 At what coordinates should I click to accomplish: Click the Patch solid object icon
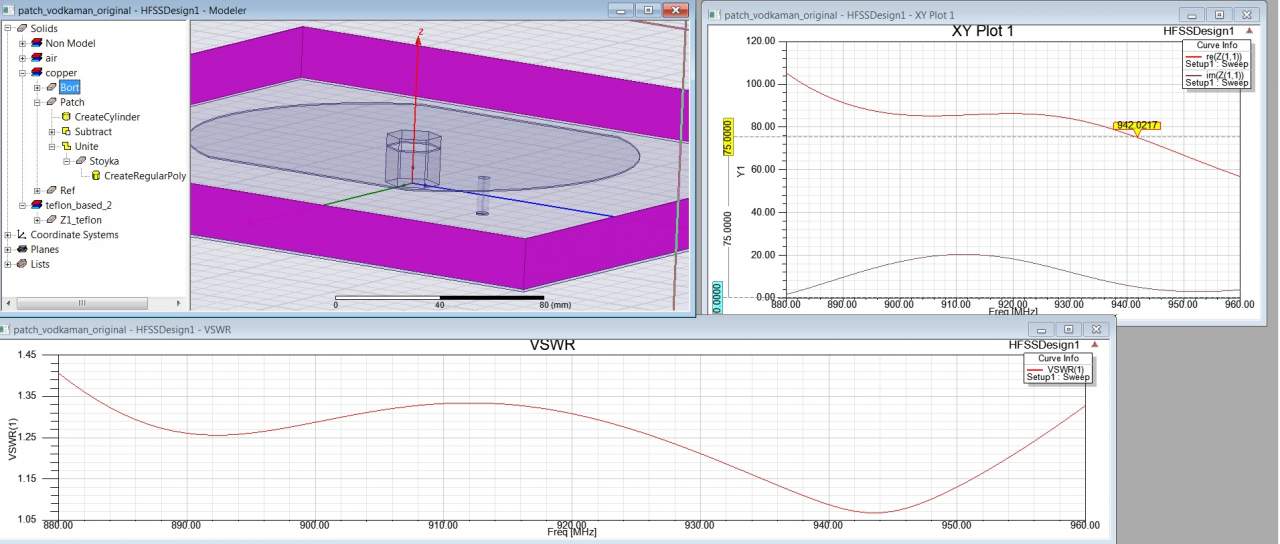coord(51,102)
